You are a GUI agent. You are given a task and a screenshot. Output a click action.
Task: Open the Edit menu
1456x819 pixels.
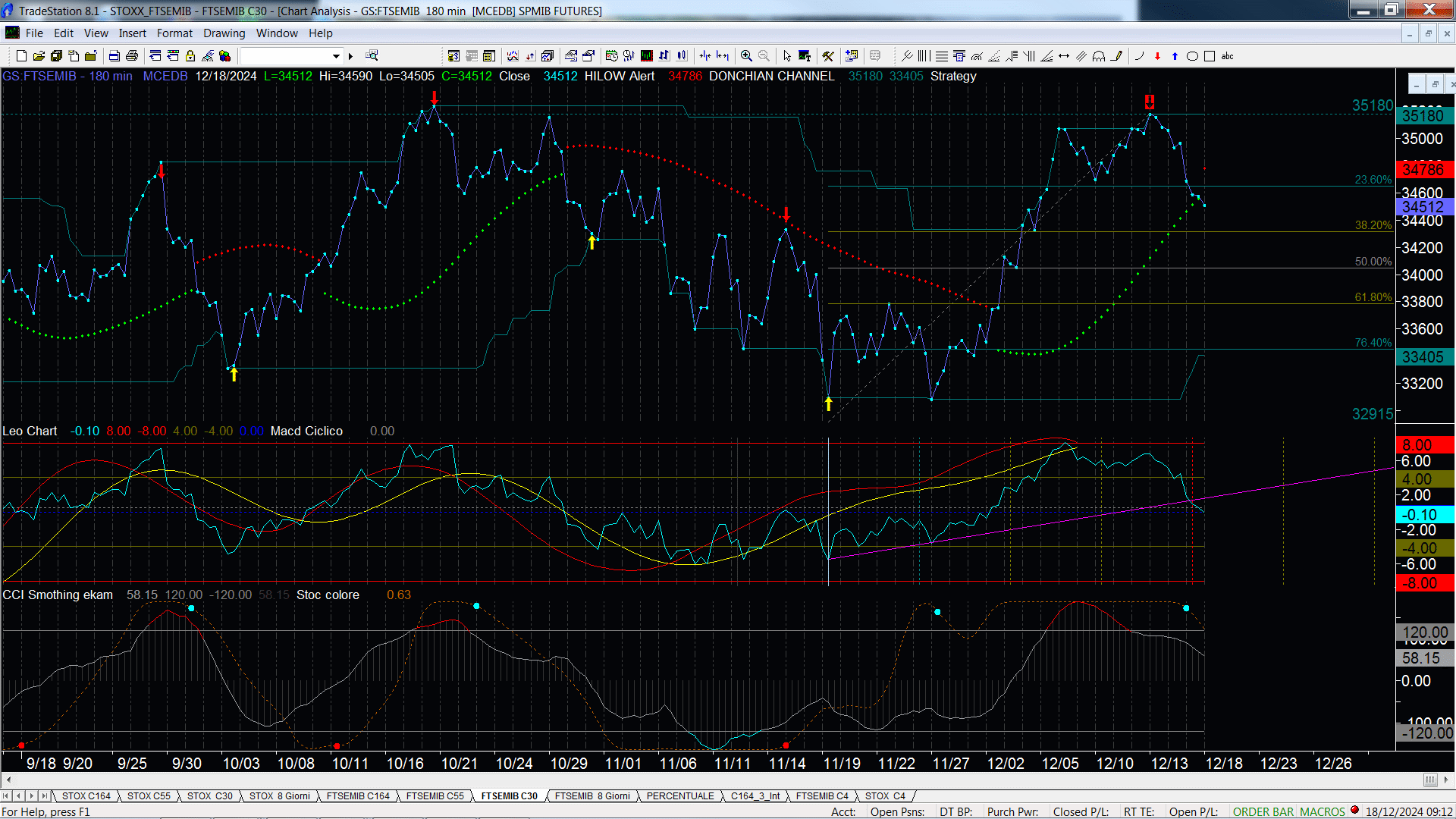64,33
